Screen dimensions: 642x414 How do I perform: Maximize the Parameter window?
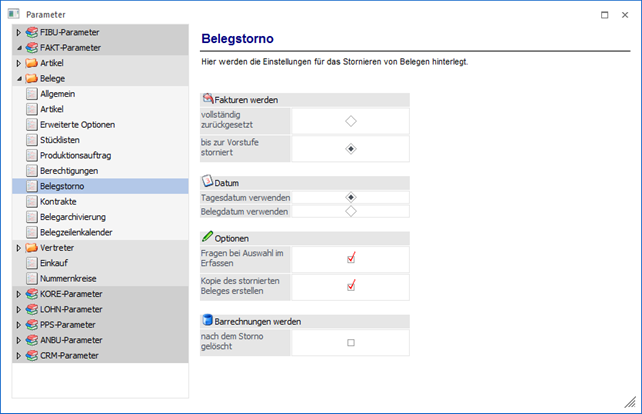pyautogui.click(x=605, y=14)
